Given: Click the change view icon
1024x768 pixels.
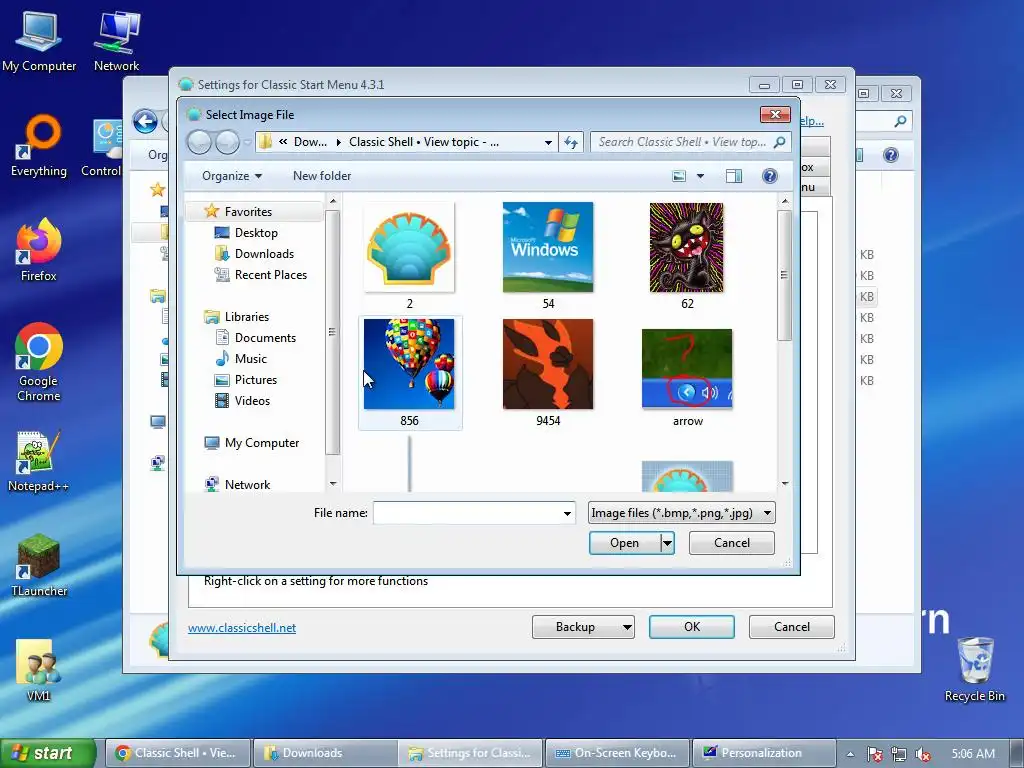Looking at the screenshot, I should coord(679,176).
